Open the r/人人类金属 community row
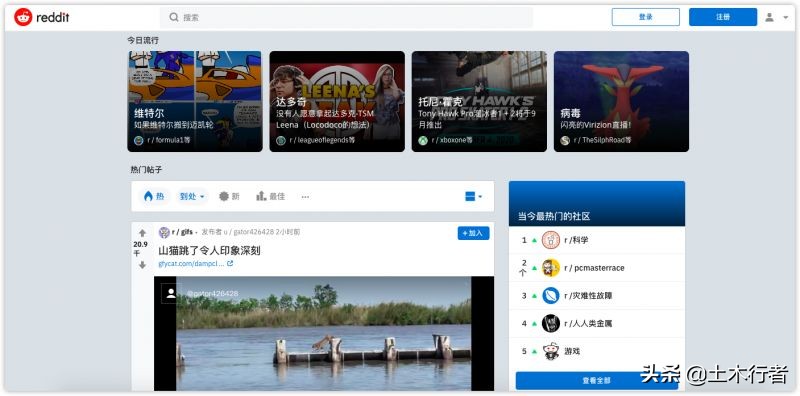The width and height of the screenshot is (800, 396). pos(597,324)
